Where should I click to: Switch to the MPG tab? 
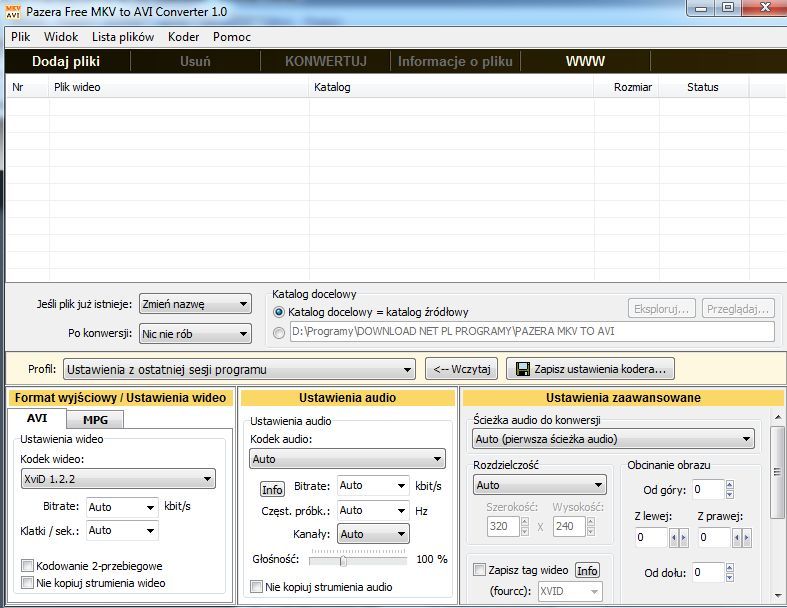(x=95, y=420)
